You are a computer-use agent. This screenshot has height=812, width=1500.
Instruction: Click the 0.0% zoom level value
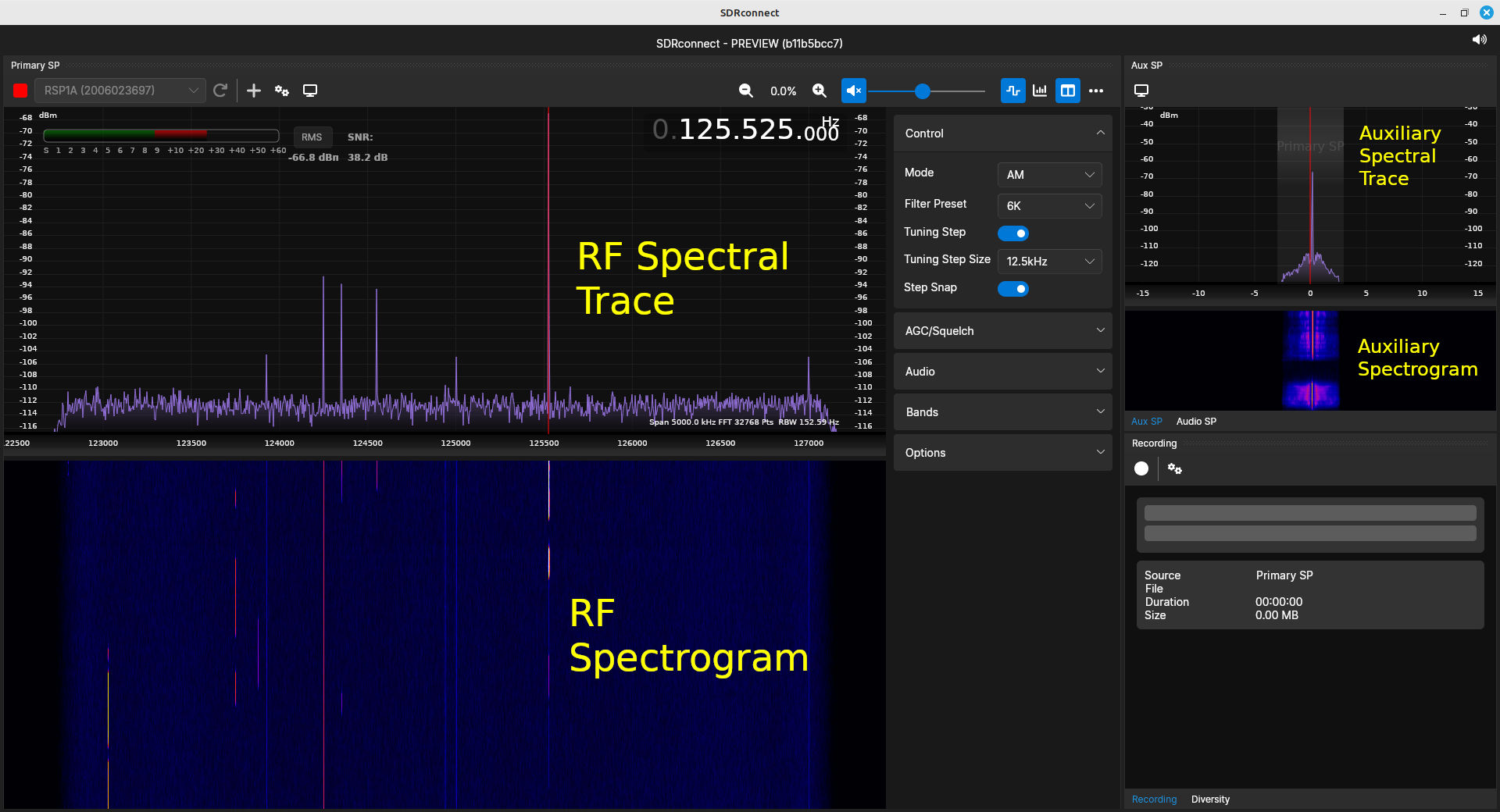[783, 91]
